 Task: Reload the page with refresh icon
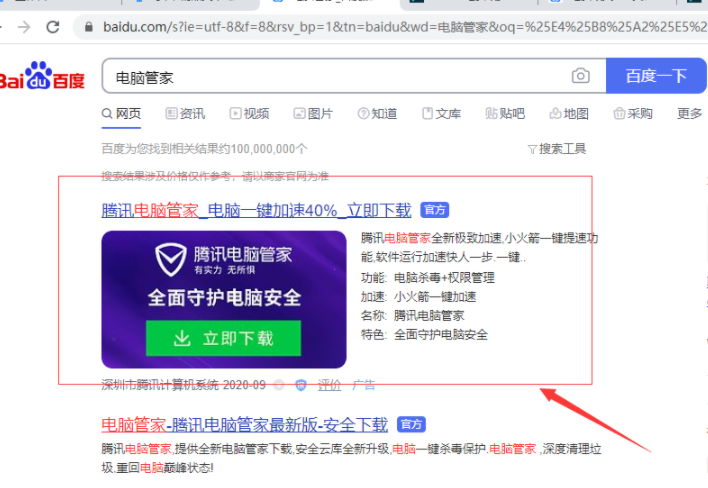click(53, 27)
